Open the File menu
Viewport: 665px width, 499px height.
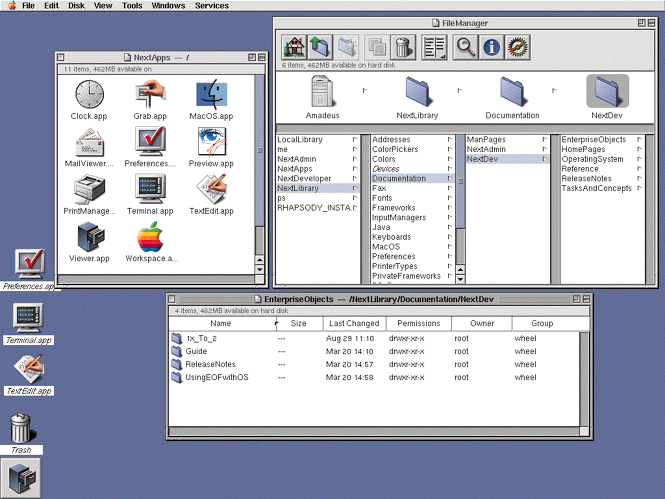pyautogui.click(x=28, y=6)
